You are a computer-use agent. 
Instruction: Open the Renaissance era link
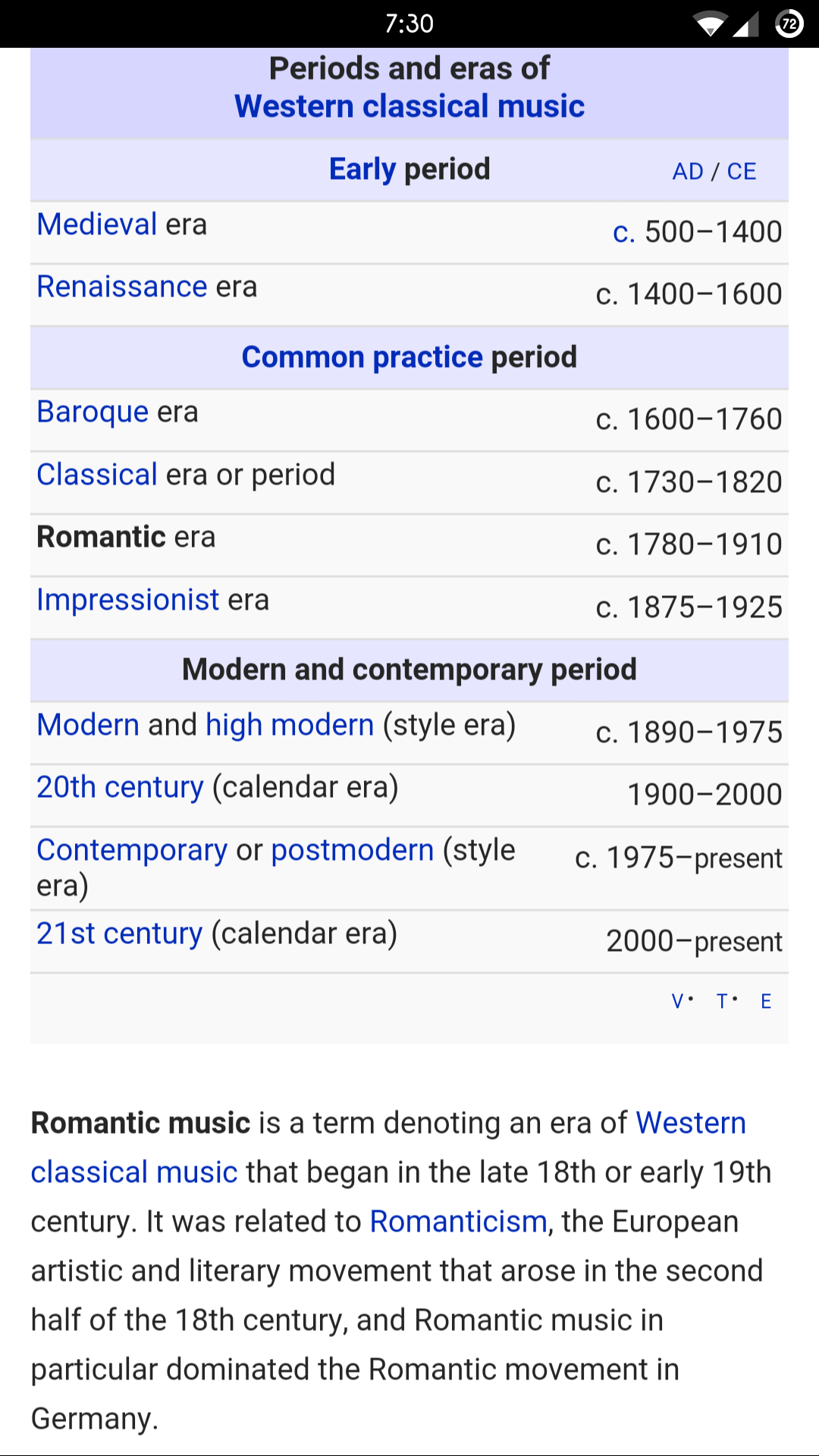point(122,287)
